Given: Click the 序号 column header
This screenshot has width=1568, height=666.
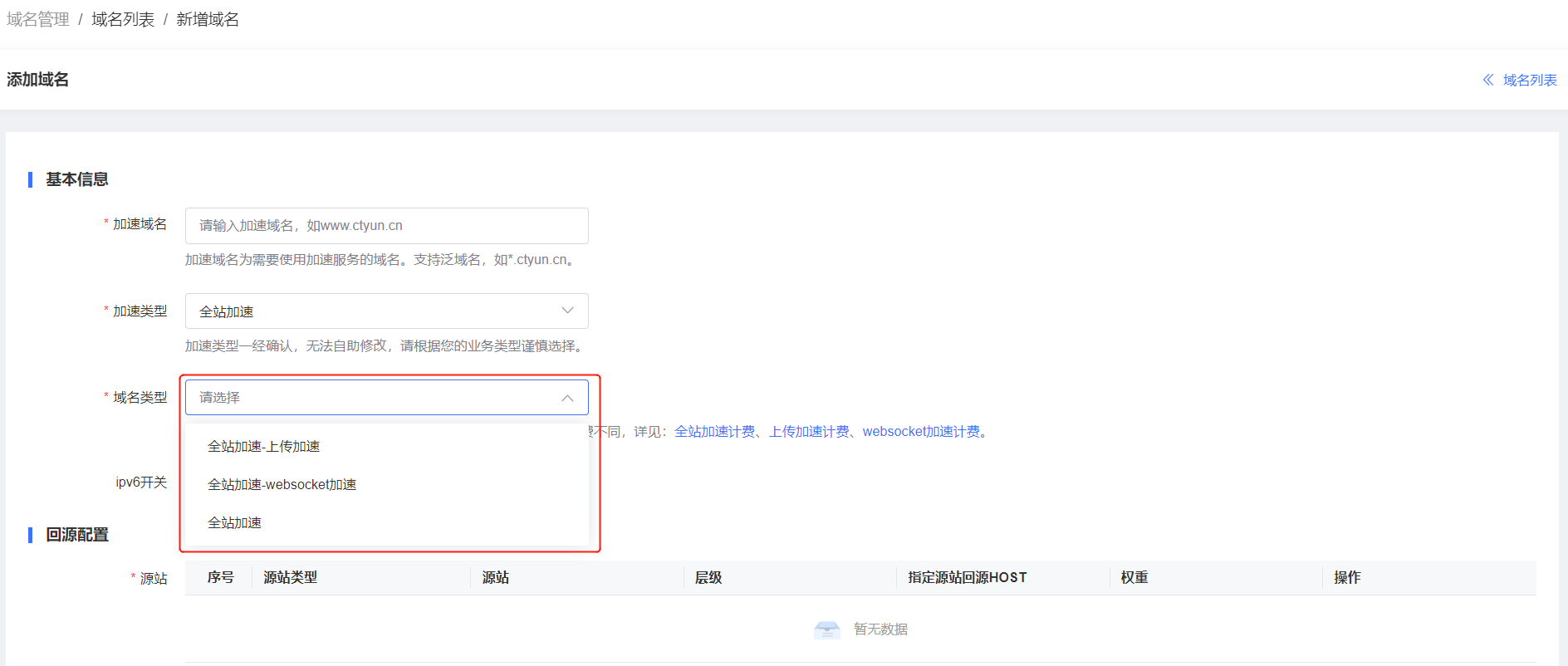Looking at the screenshot, I should (221, 577).
